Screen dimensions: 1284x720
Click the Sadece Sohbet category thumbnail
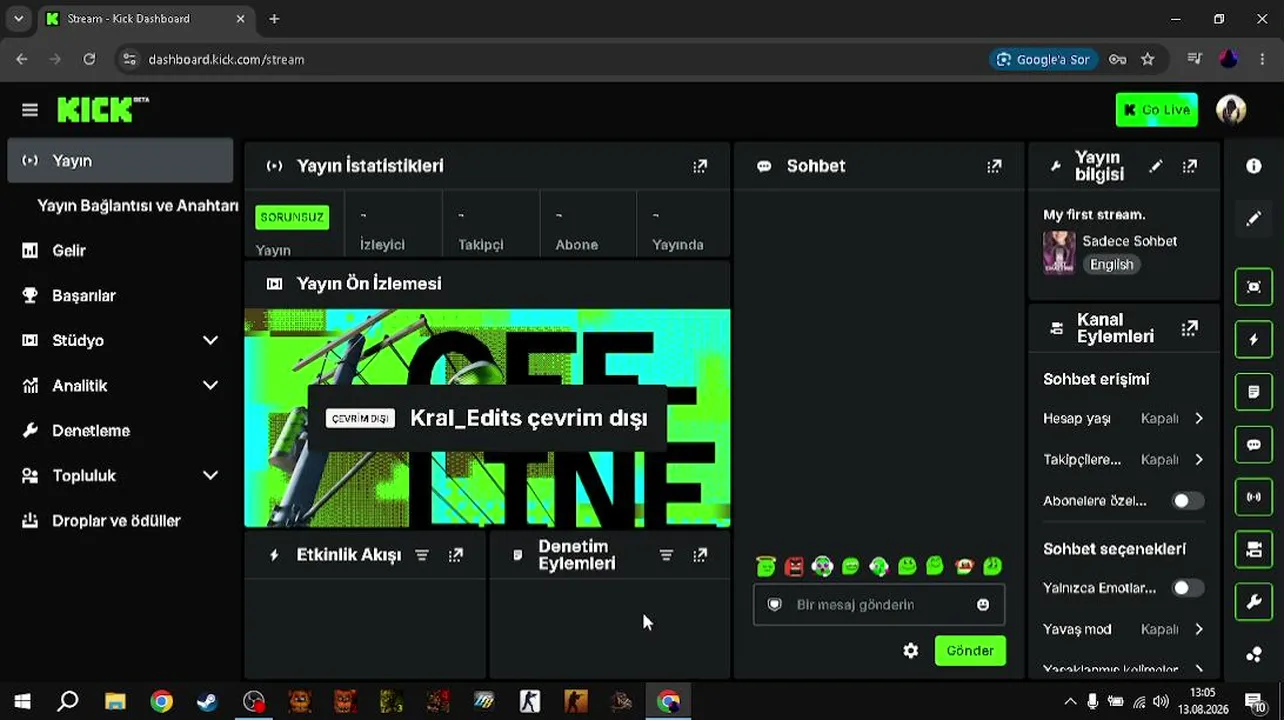1059,253
